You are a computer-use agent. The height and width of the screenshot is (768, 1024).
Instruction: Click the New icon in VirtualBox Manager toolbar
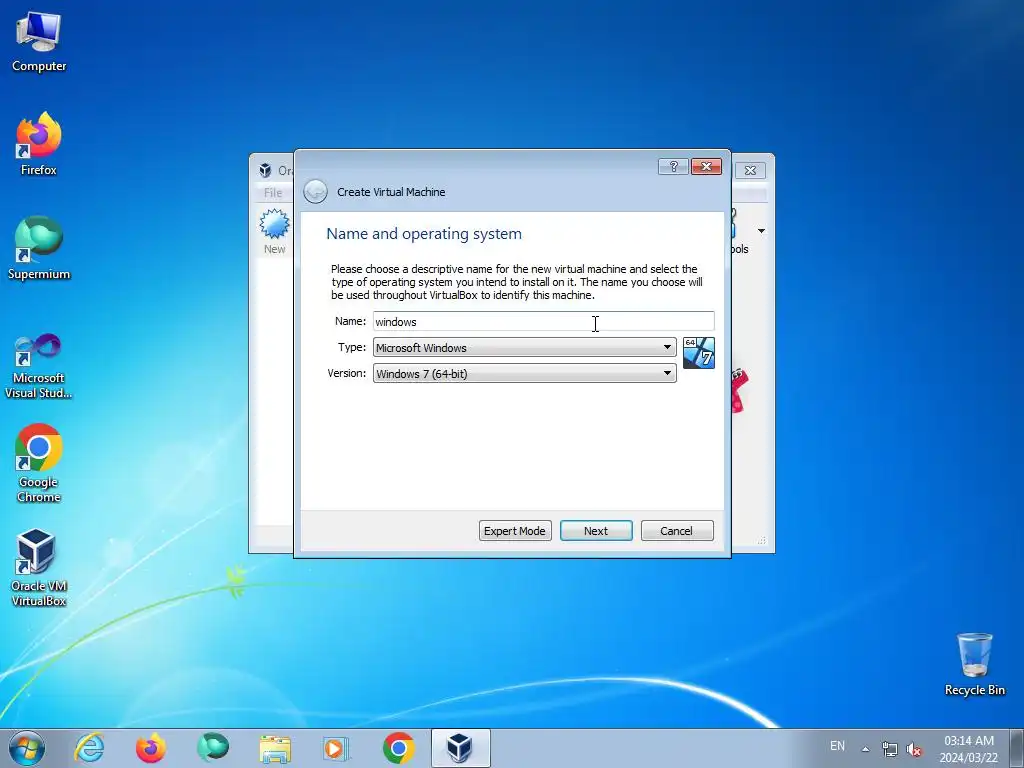point(274,232)
